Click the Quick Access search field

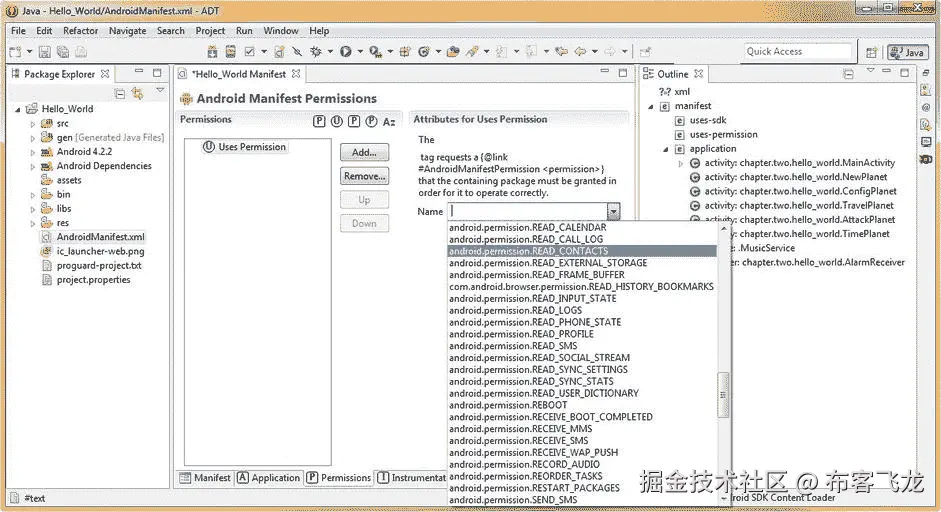(798, 52)
